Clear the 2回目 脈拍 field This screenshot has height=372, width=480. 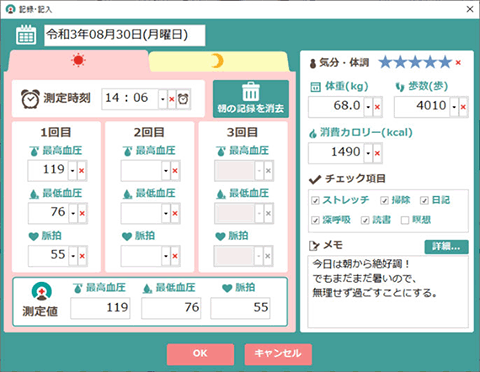click(175, 256)
